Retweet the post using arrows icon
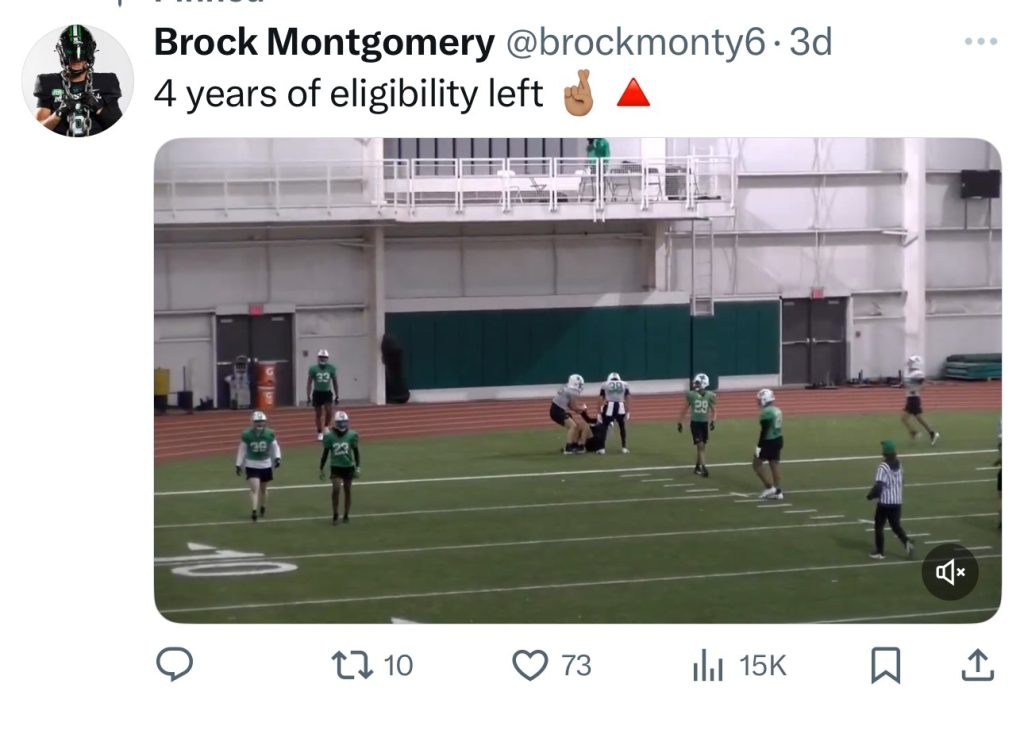The width and height of the screenshot is (1024, 730). coord(352,665)
